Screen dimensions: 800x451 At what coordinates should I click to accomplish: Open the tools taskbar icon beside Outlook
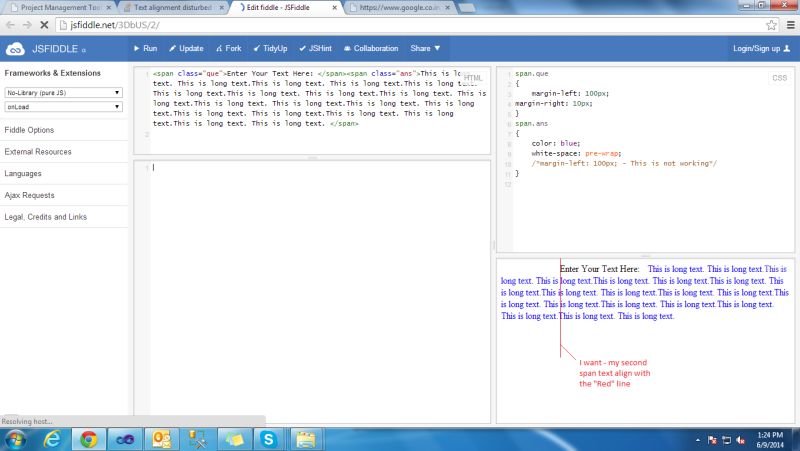point(197,439)
